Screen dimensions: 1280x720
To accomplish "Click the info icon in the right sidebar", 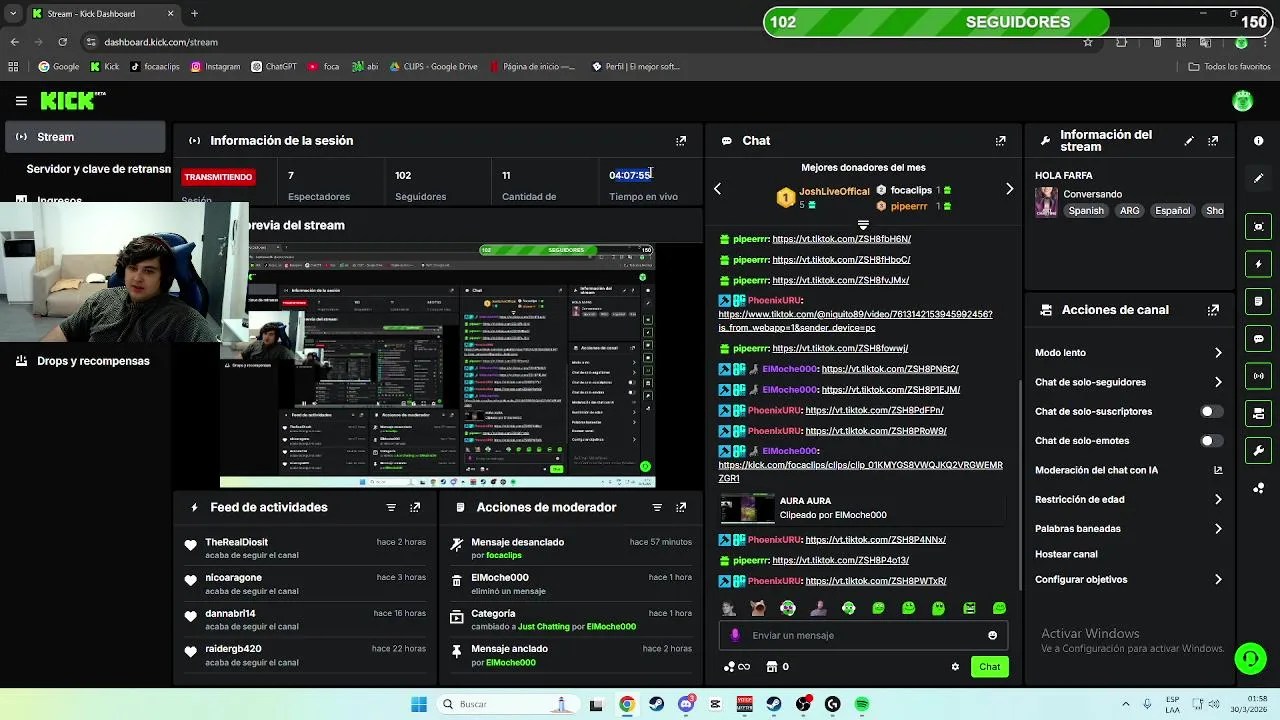I will coord(1258,141).
